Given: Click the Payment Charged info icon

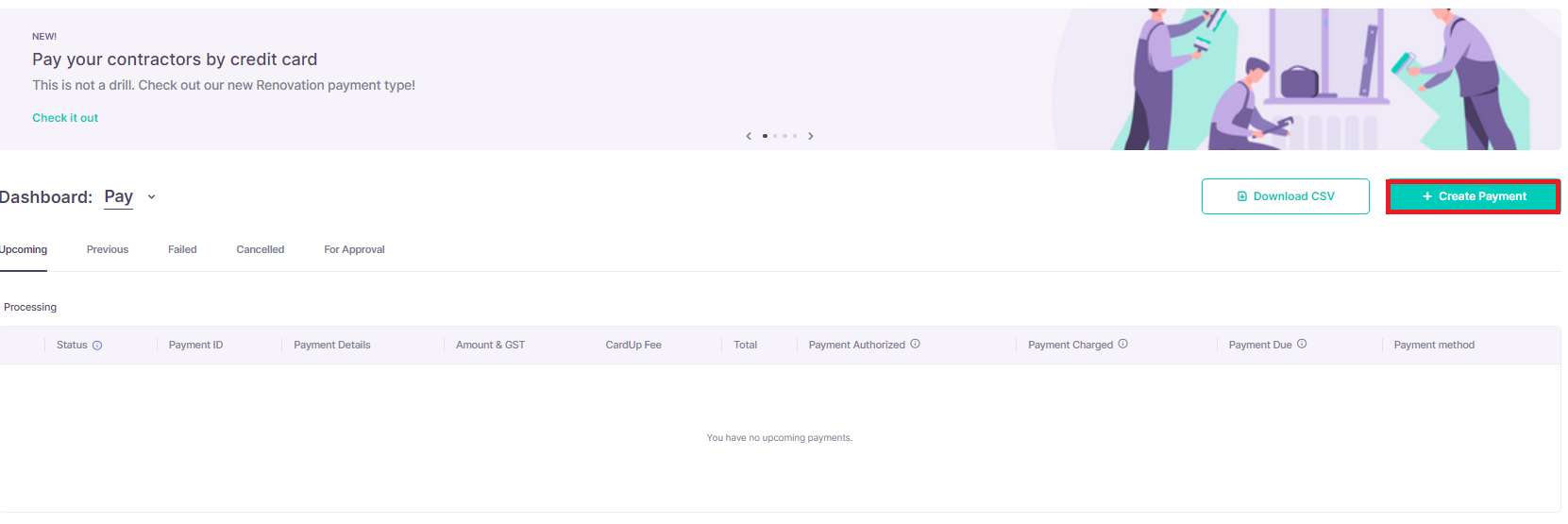Looking at the screenshot, I should (1122, 344).
